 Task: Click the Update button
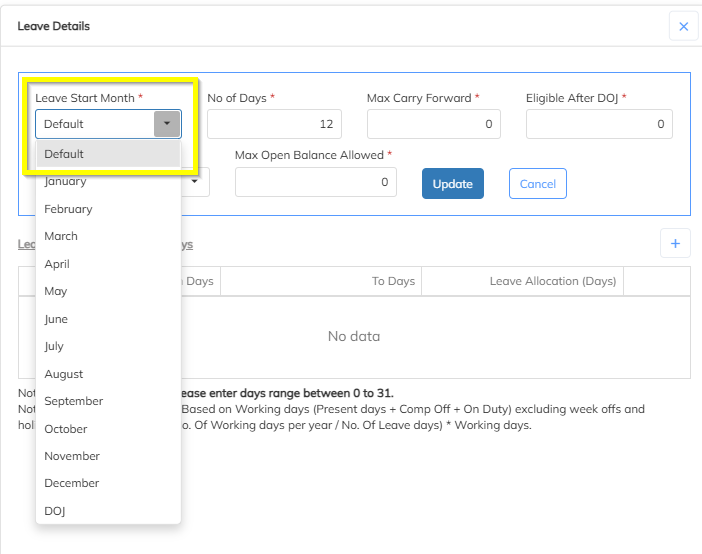[x=452, y=184]
